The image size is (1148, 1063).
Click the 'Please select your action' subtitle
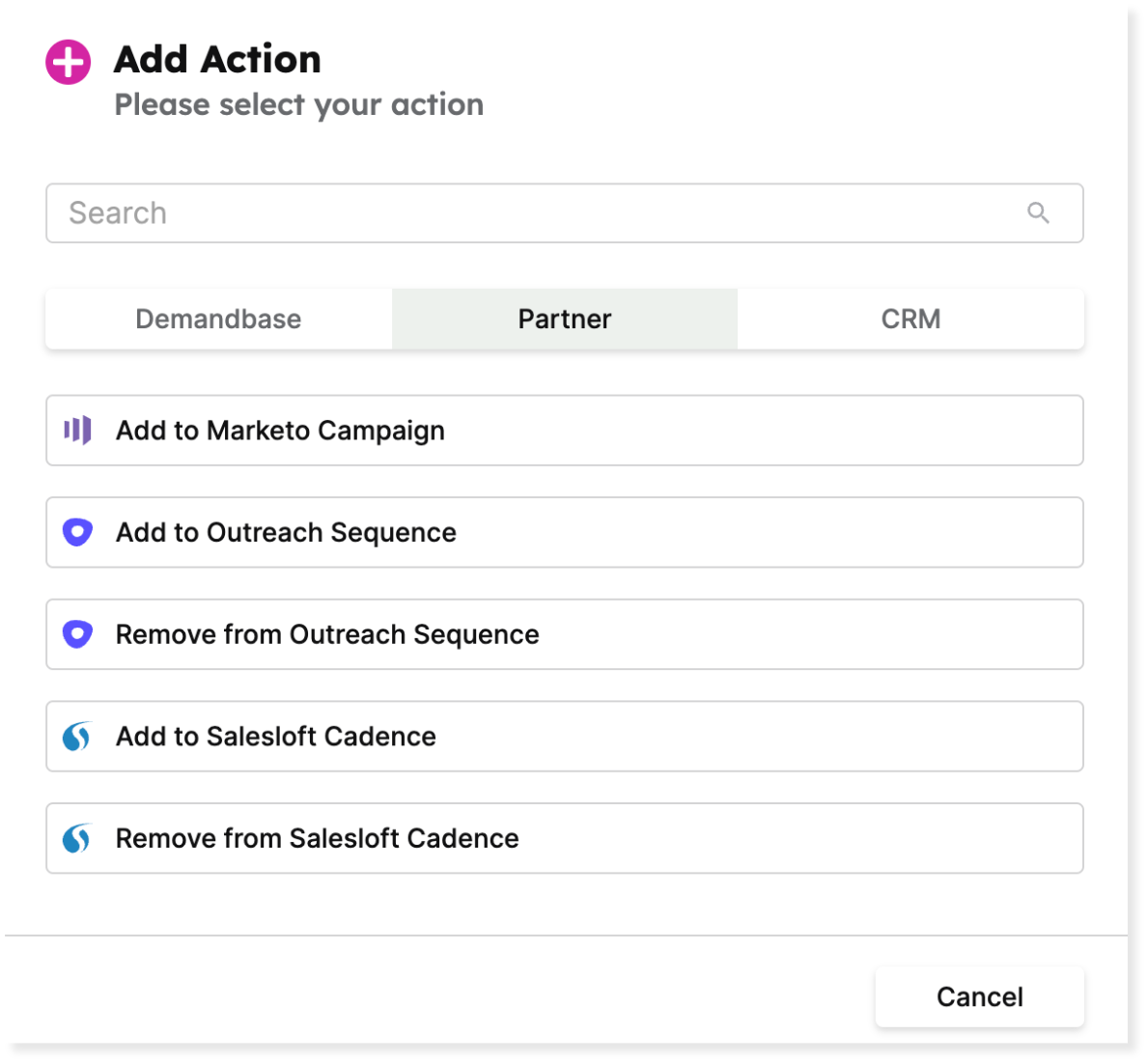298,104
